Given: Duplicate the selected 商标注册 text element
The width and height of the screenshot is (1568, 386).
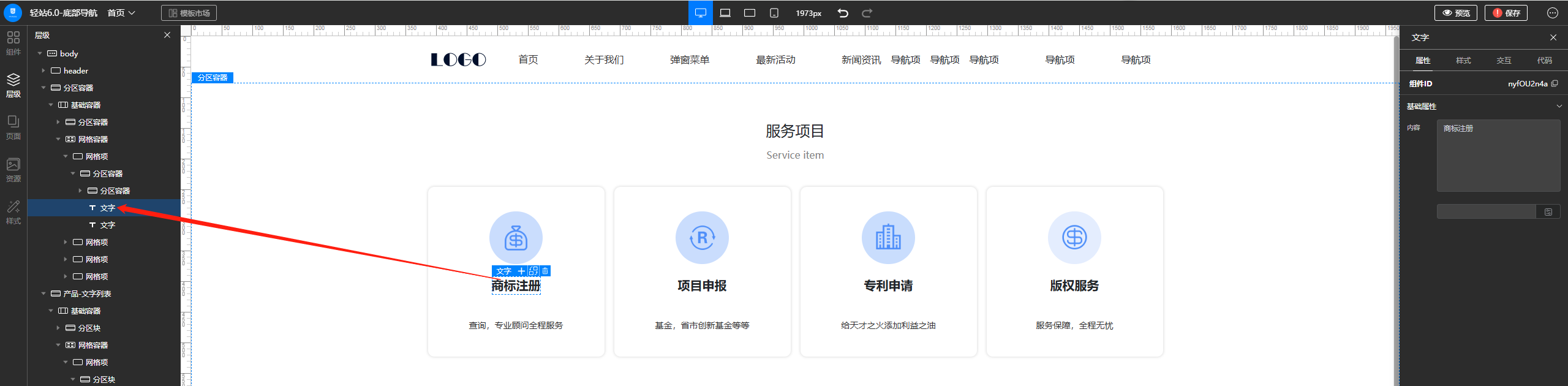Looking at the screenshot, I should (533, 271).
